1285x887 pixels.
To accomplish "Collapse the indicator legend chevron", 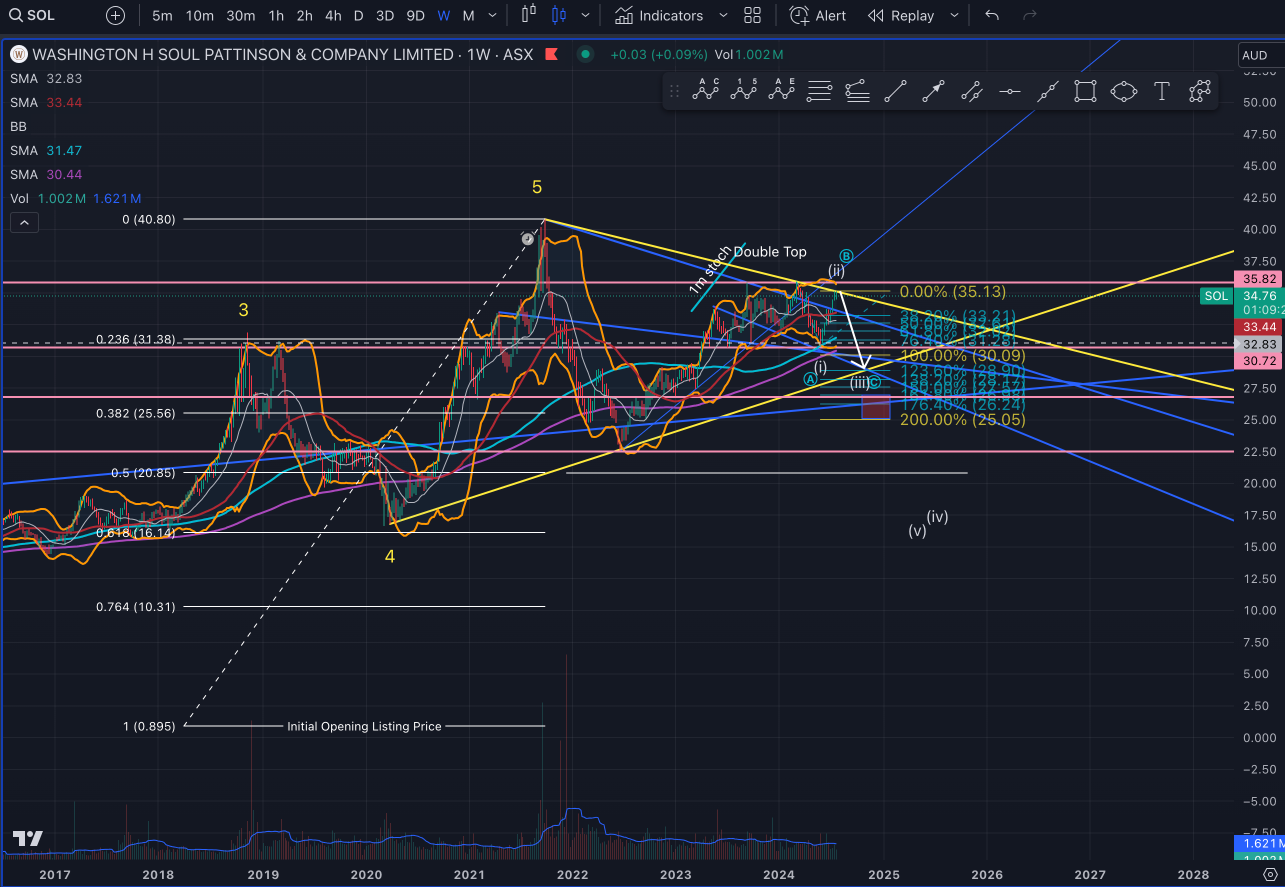I will point(24,223).
